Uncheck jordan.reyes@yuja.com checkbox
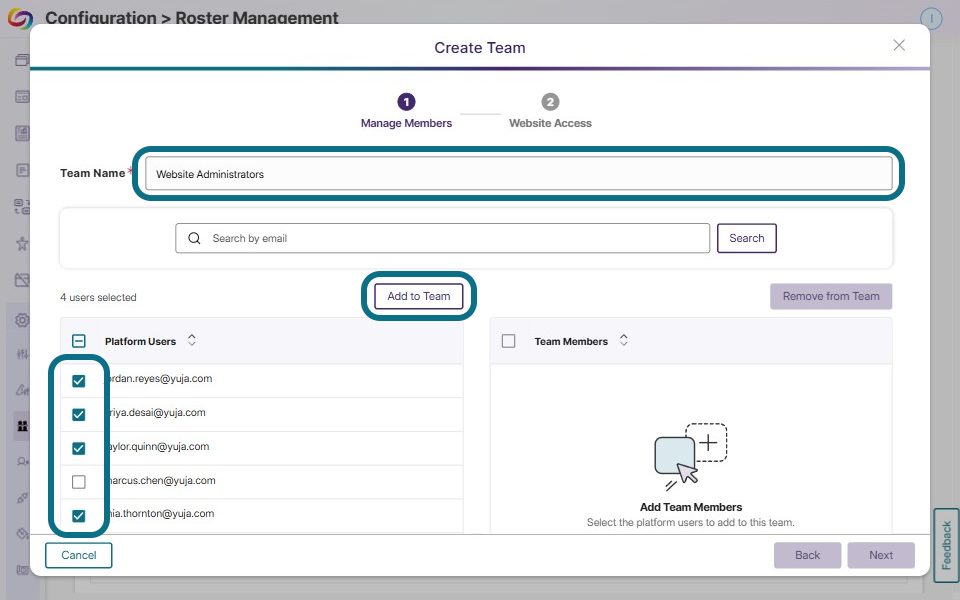The height and width of the screenshot is (600, 960). tap(78, 381)
